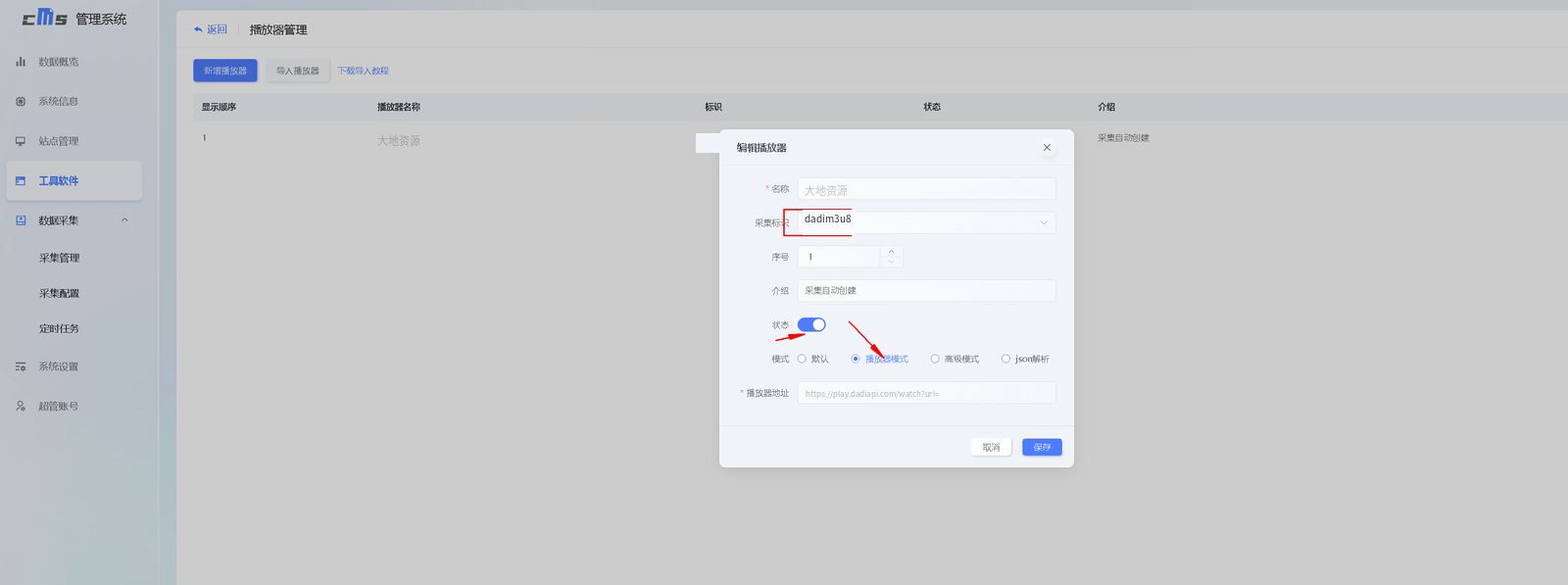The image size is (1568, 585).
Task: Click the 导入播放器 button
Action: point(298,71)
